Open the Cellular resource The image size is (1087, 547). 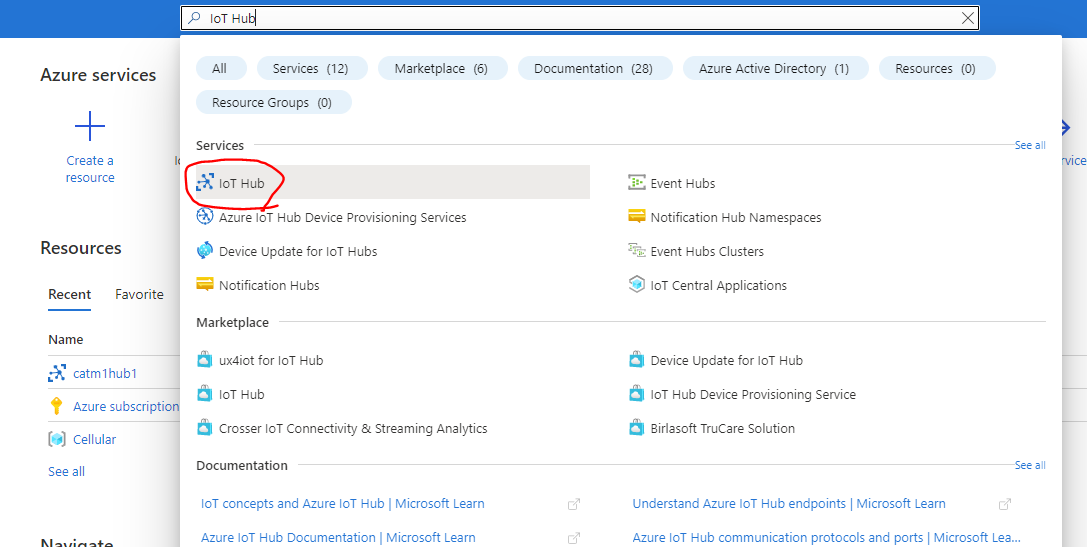(94, 440)
